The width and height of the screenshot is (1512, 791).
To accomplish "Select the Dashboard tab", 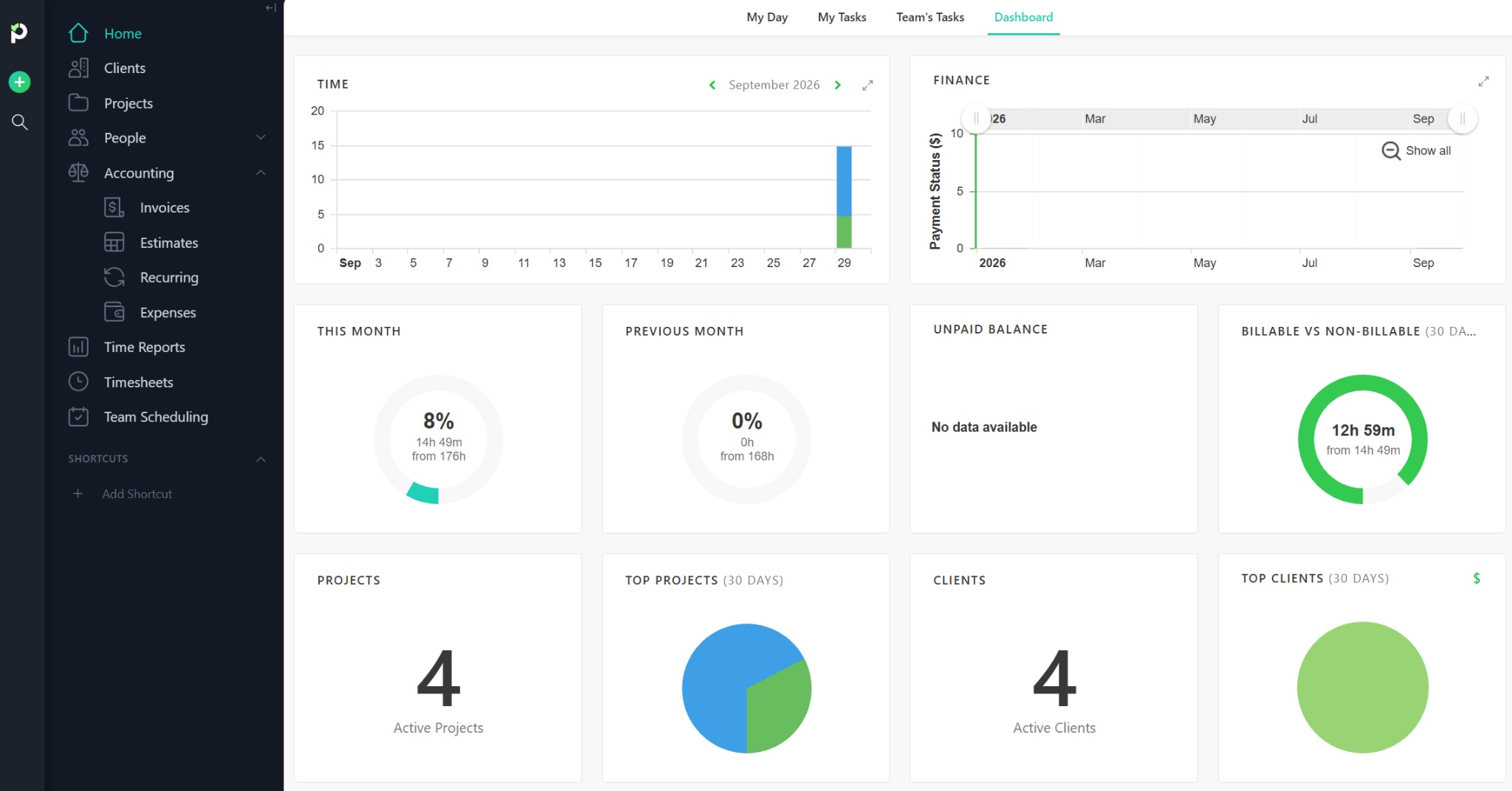I will coord(1023,17).
